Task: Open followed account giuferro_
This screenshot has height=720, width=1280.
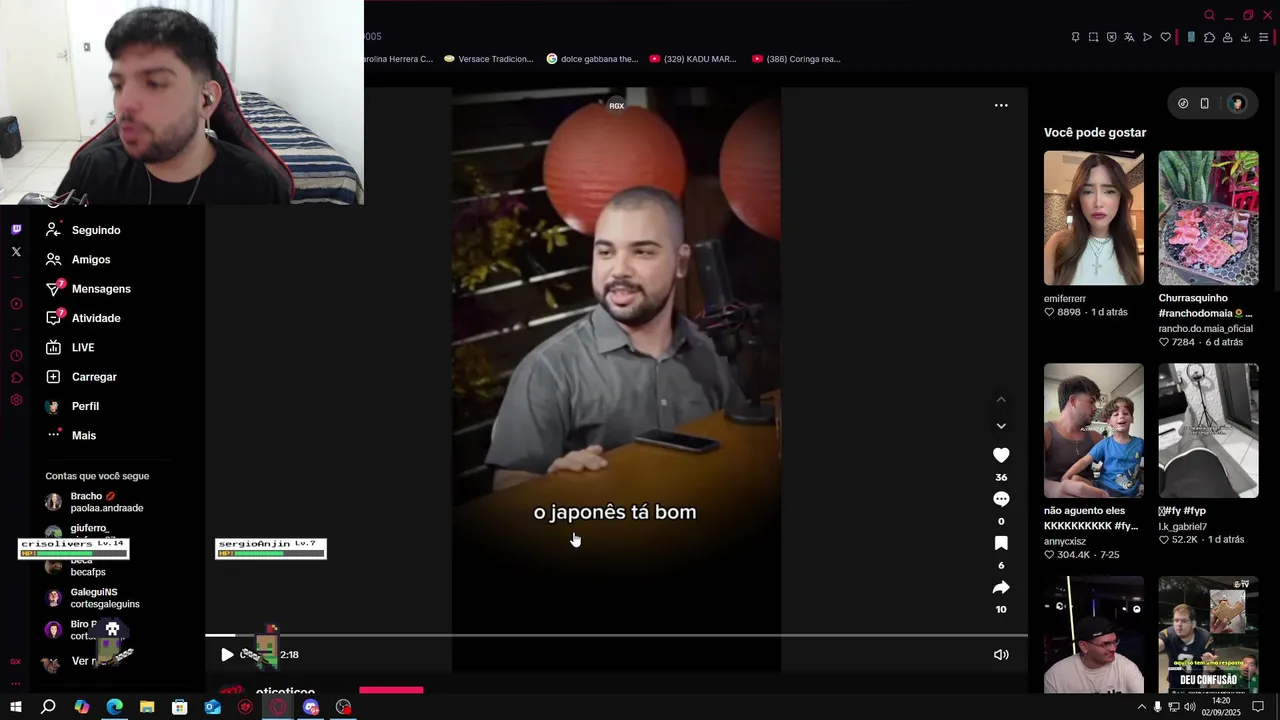Action: tap(78, 529)
